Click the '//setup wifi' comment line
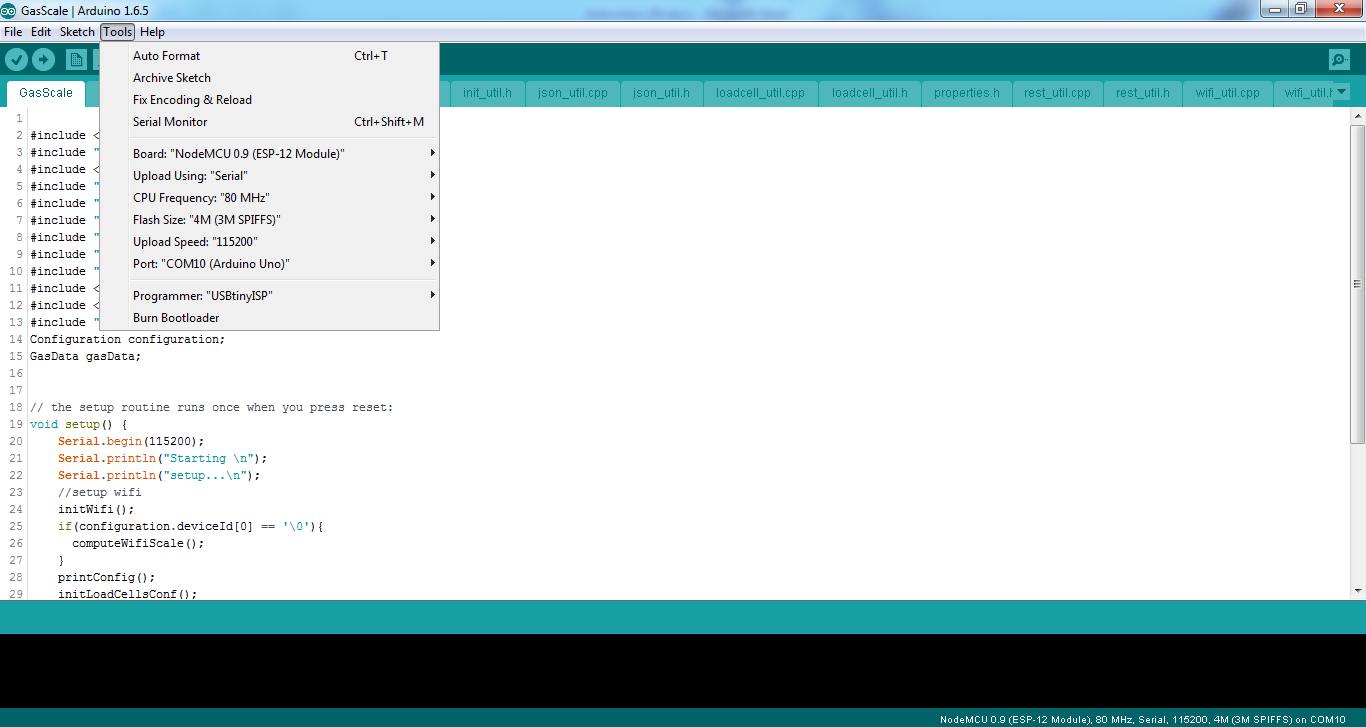 [x=100, y=492]
